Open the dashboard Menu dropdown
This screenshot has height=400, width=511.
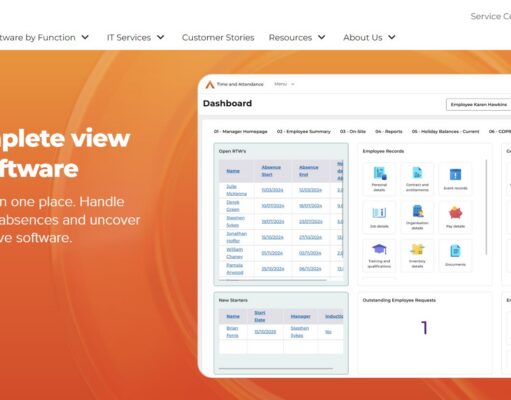[x=284, y=84]
